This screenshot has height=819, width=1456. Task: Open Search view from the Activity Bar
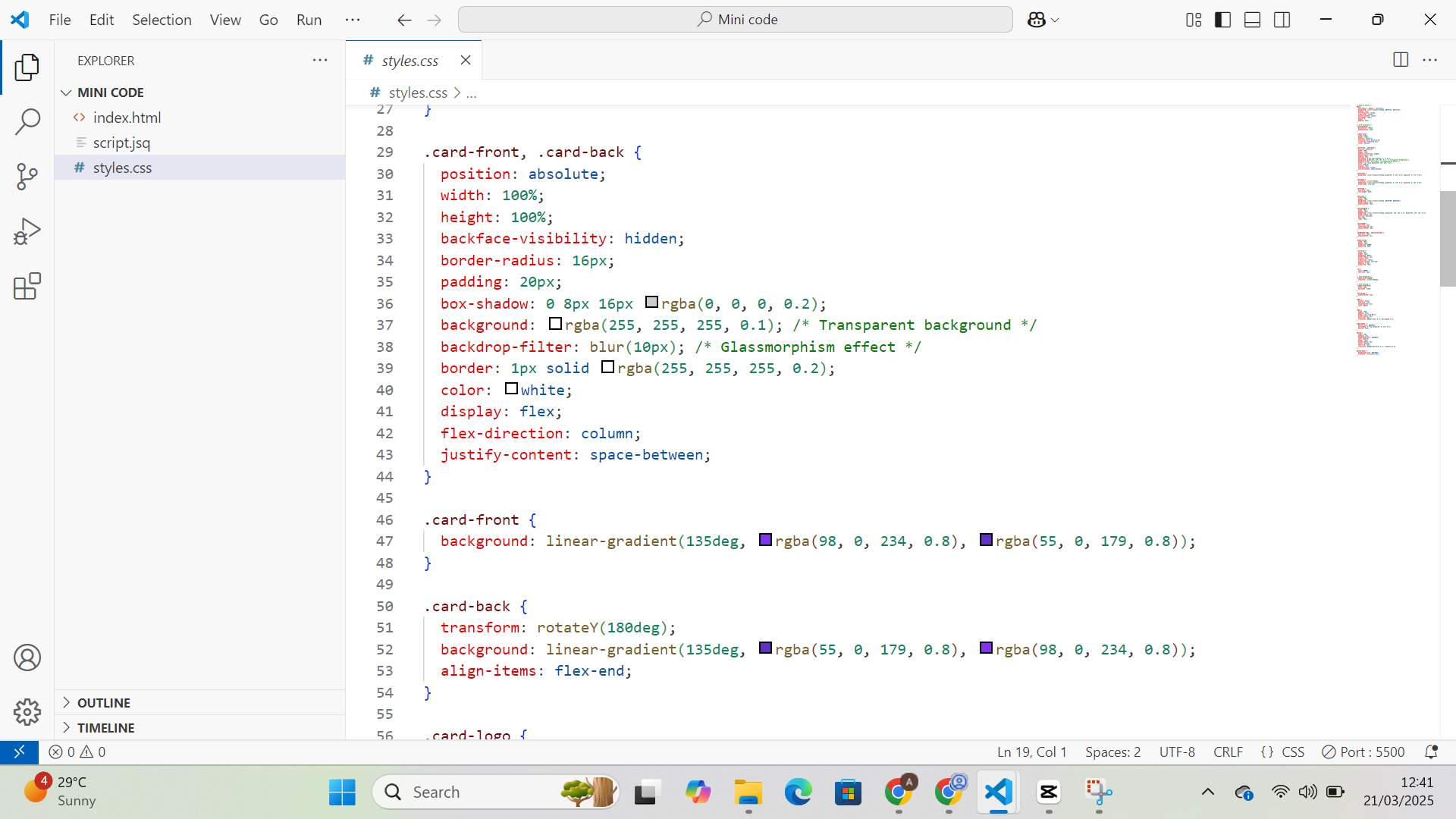tap(27, 121)
